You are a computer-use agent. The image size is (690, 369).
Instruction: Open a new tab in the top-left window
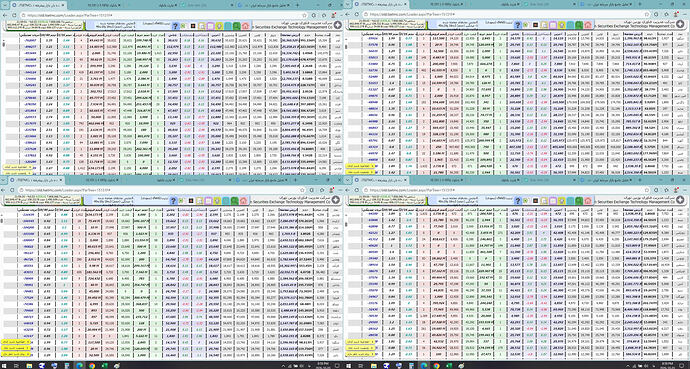(x=297, y=5)
